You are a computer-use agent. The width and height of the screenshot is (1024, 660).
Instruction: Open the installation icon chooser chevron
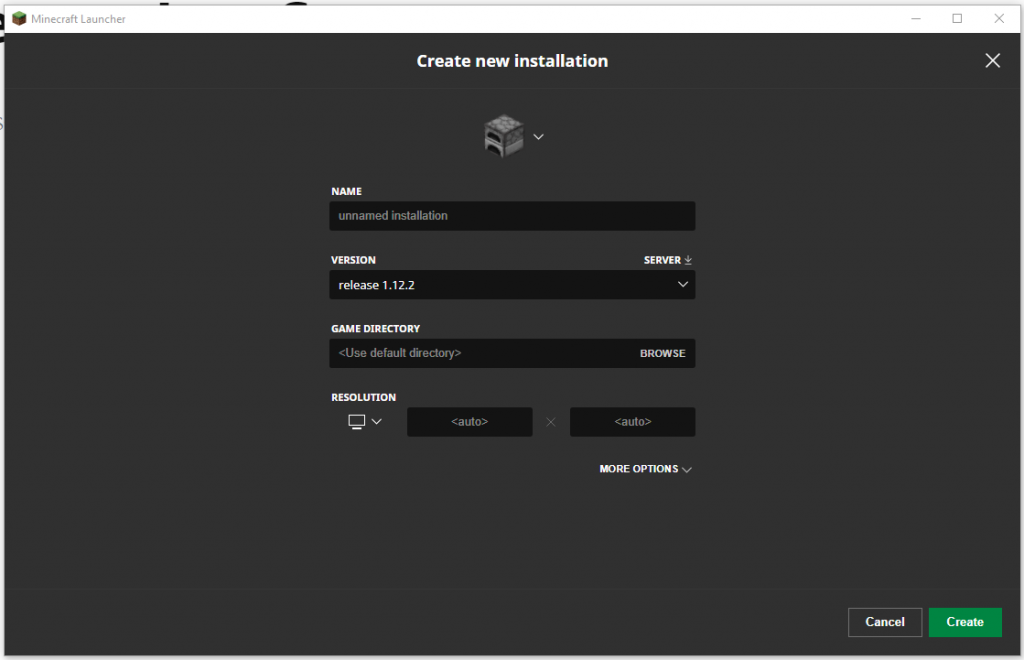[538, 137]
